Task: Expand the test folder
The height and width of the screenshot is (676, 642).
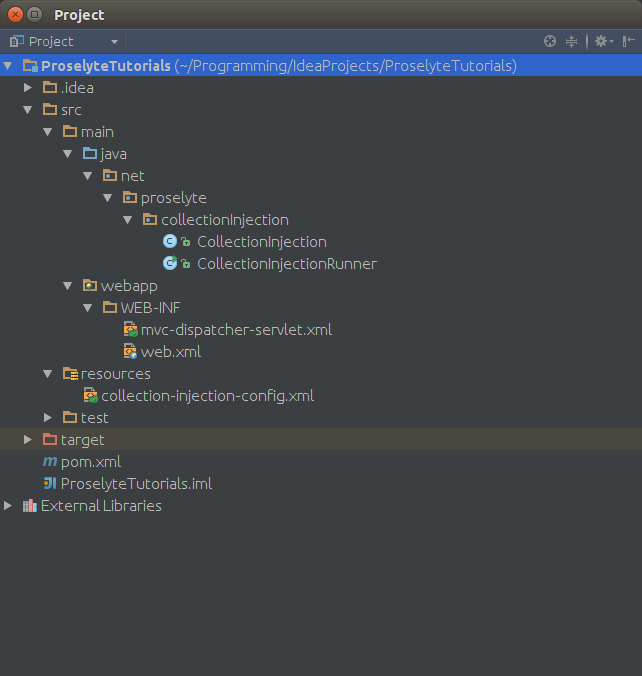Action: click(48, 418)
